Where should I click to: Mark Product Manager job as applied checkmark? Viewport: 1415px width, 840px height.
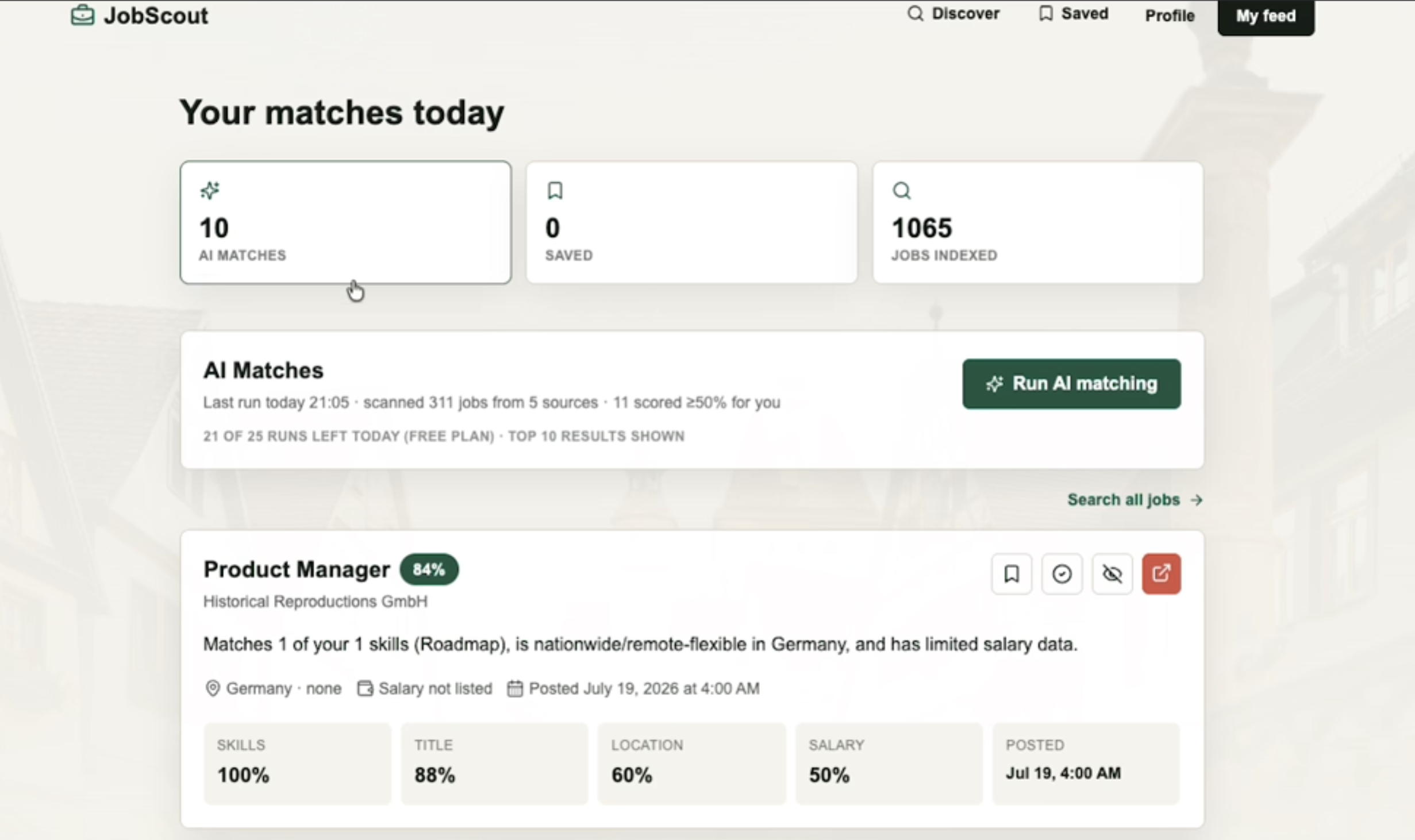click(x=1062, y=573)
